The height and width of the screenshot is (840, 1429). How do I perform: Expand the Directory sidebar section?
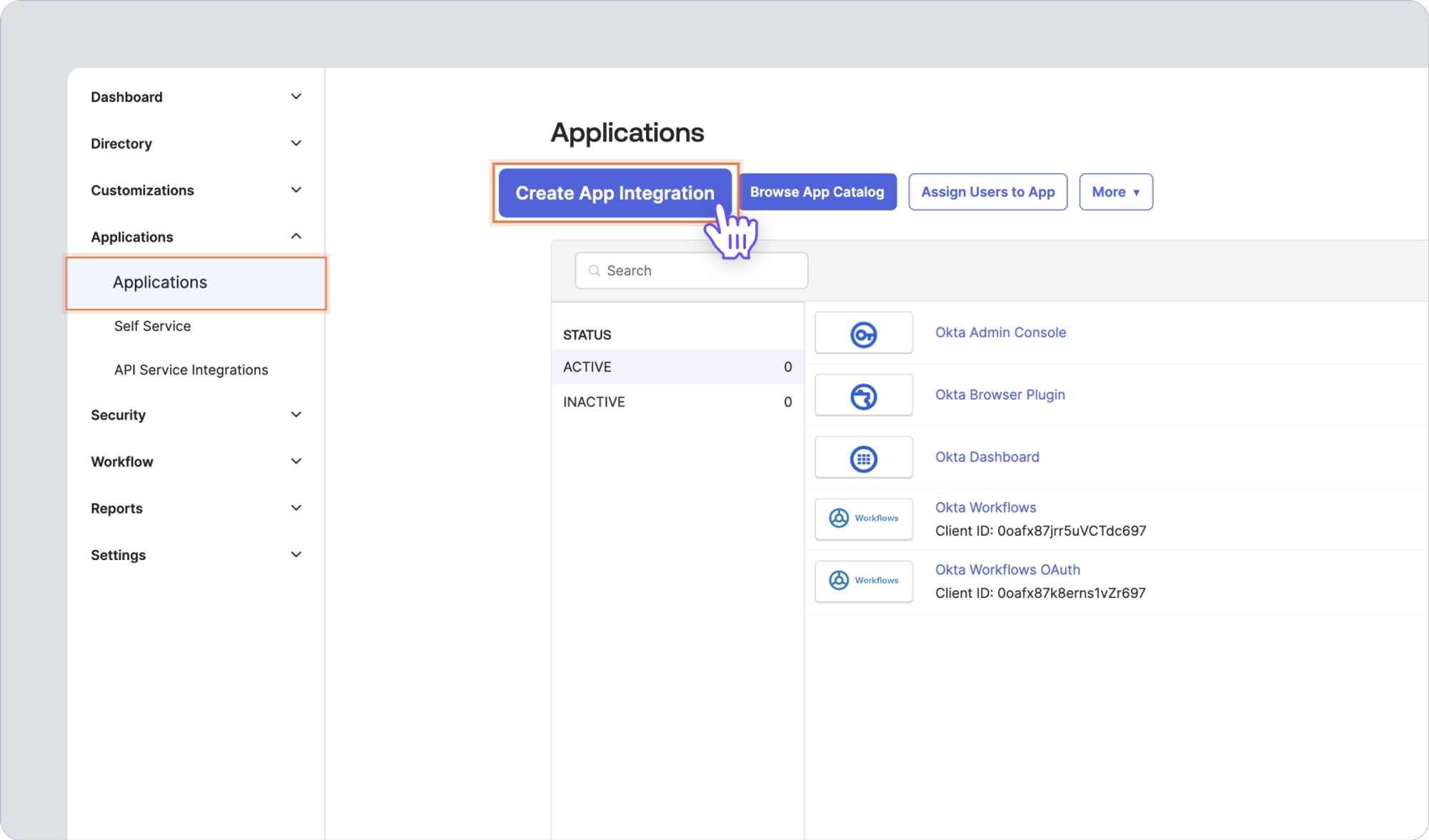tap(296, 143)
